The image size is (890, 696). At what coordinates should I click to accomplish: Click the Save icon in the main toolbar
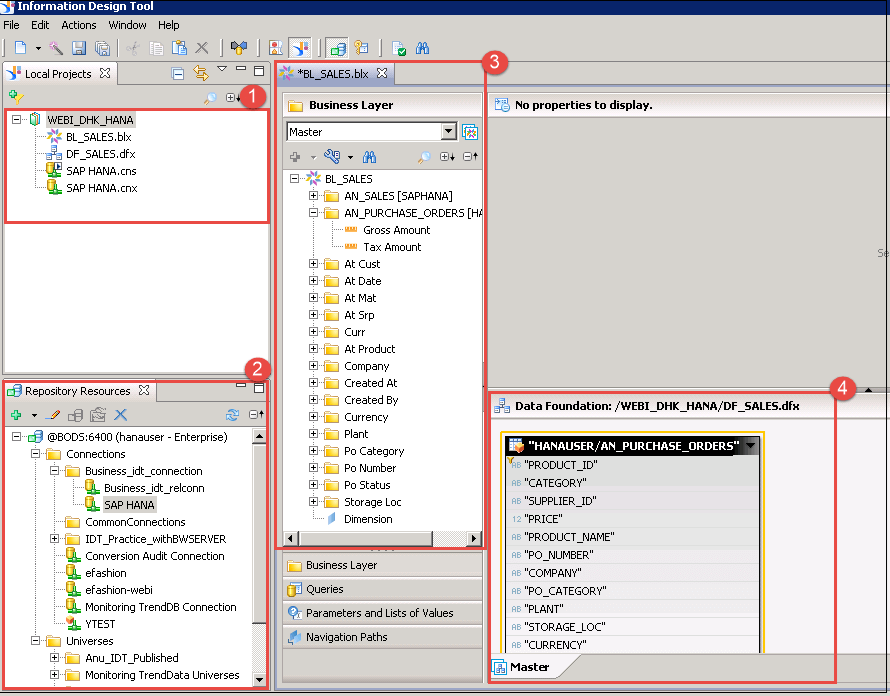pyautogui.click(x=78, y=47)
